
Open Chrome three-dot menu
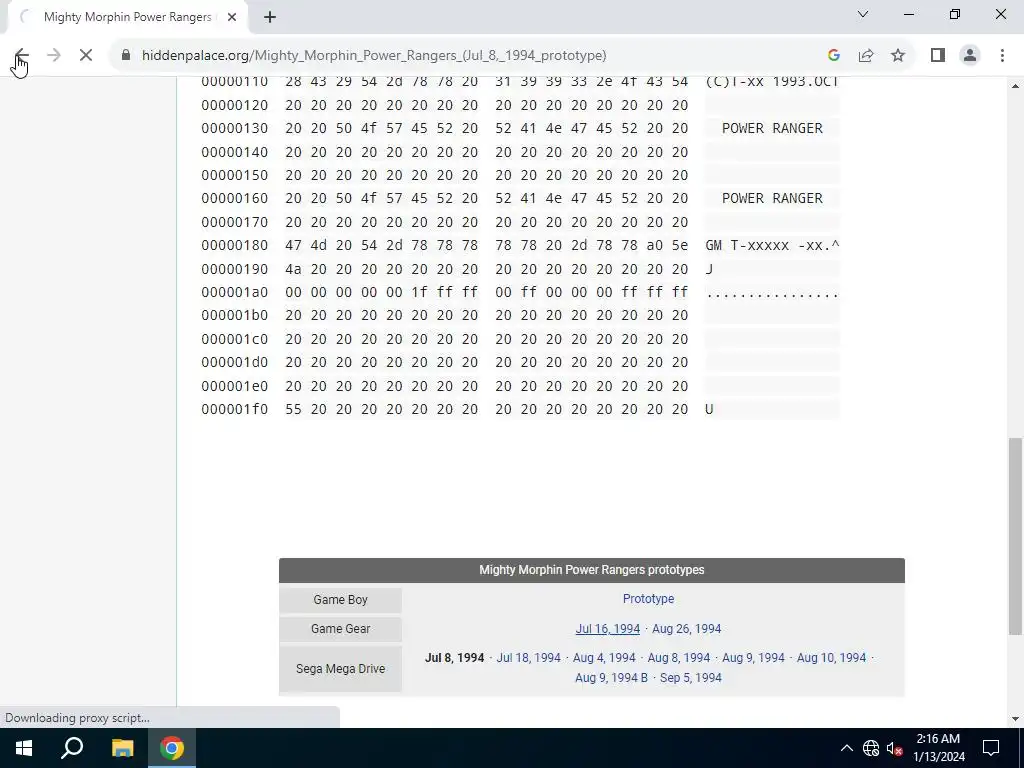[x=1002, y=56]
